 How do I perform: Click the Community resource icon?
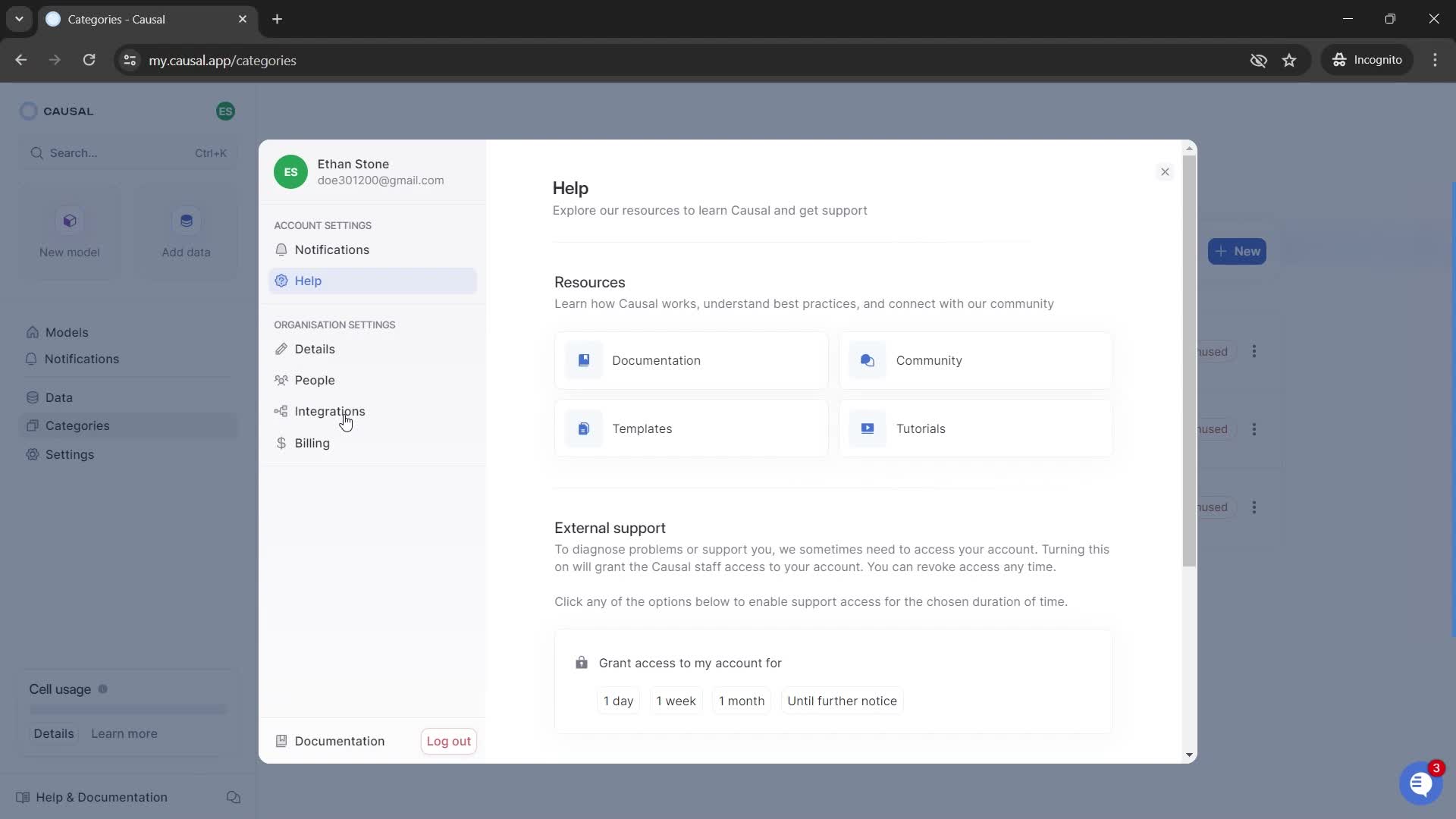867,360
